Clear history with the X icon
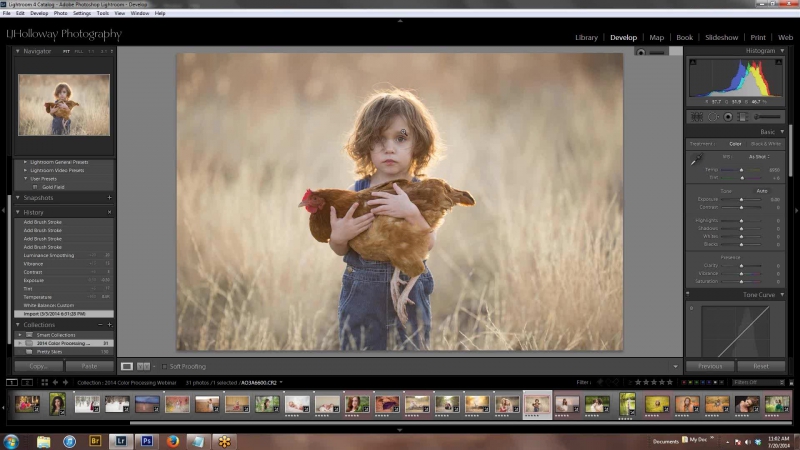 pyautogui.click(x=109, y=212)
